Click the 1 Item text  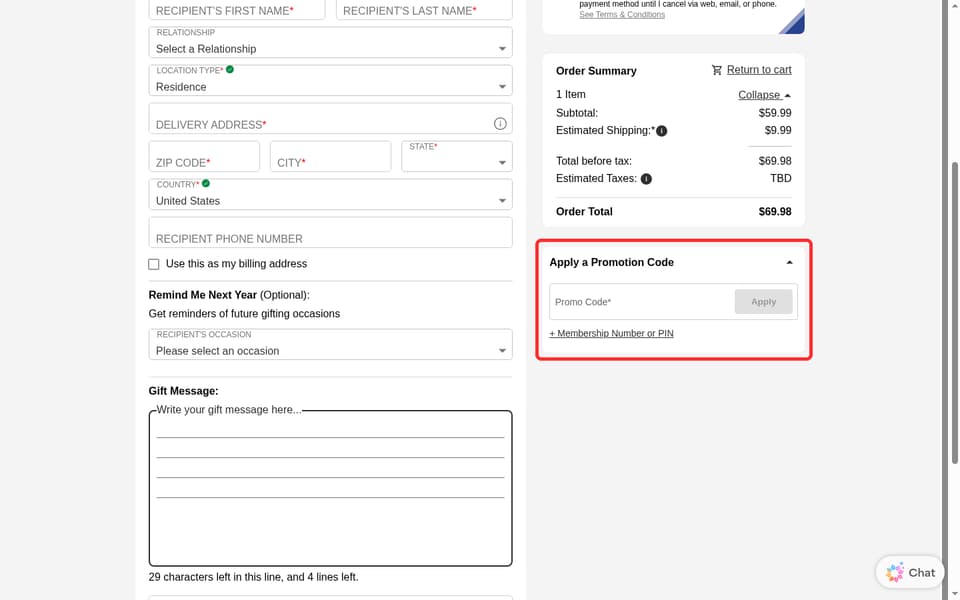pos(571,94)
